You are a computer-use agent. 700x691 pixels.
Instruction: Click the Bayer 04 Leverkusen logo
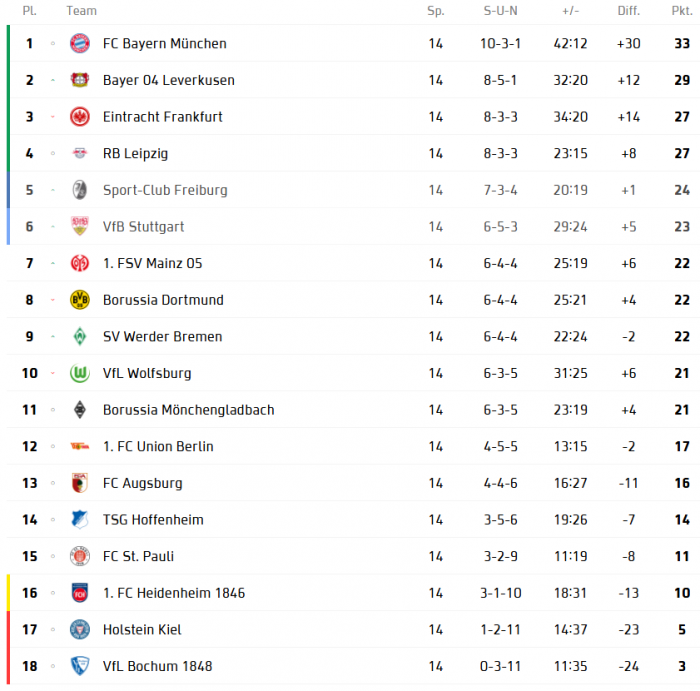click(80, 80)
